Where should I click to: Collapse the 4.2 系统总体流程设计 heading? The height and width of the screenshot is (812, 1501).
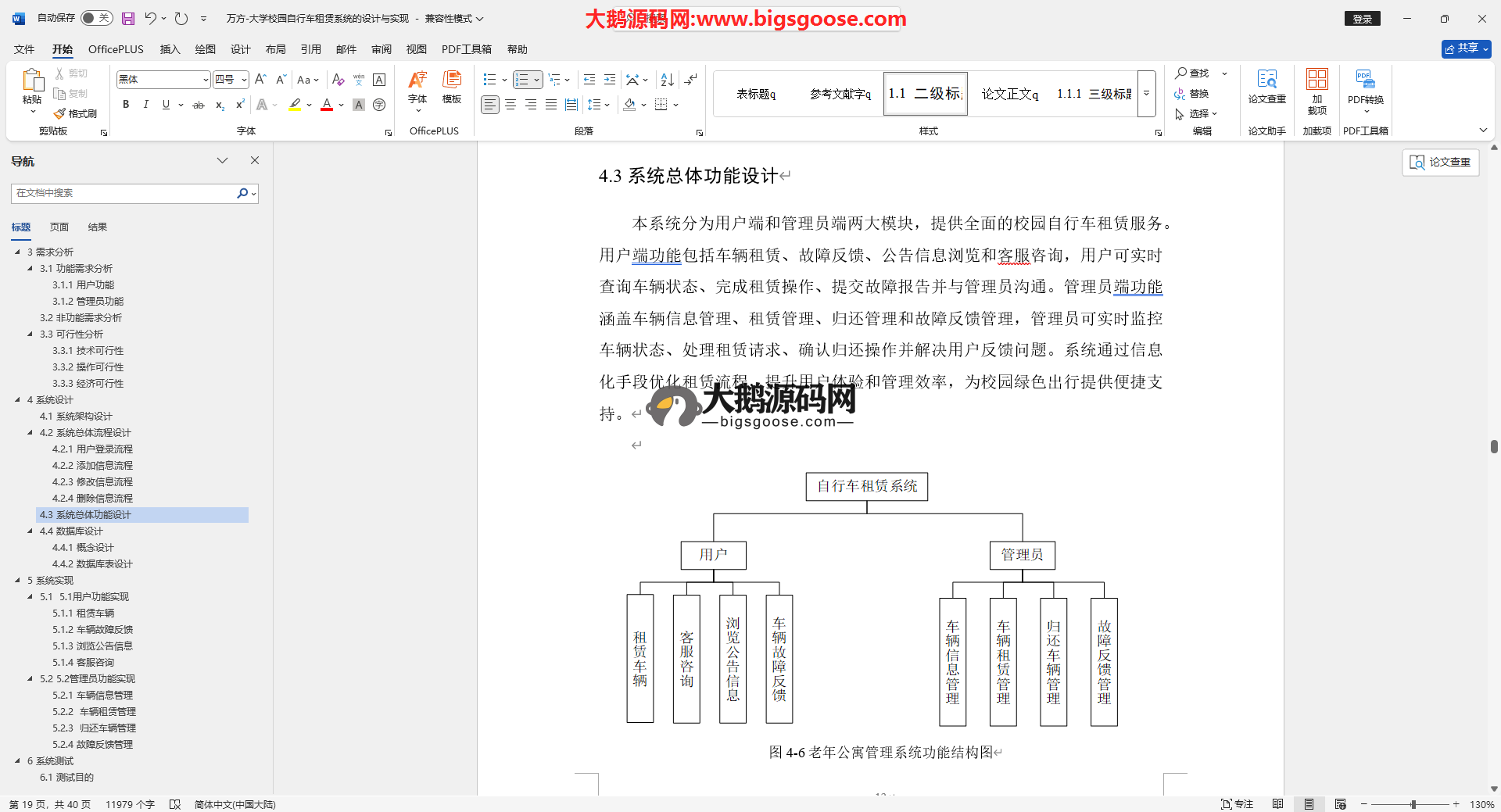30,432
